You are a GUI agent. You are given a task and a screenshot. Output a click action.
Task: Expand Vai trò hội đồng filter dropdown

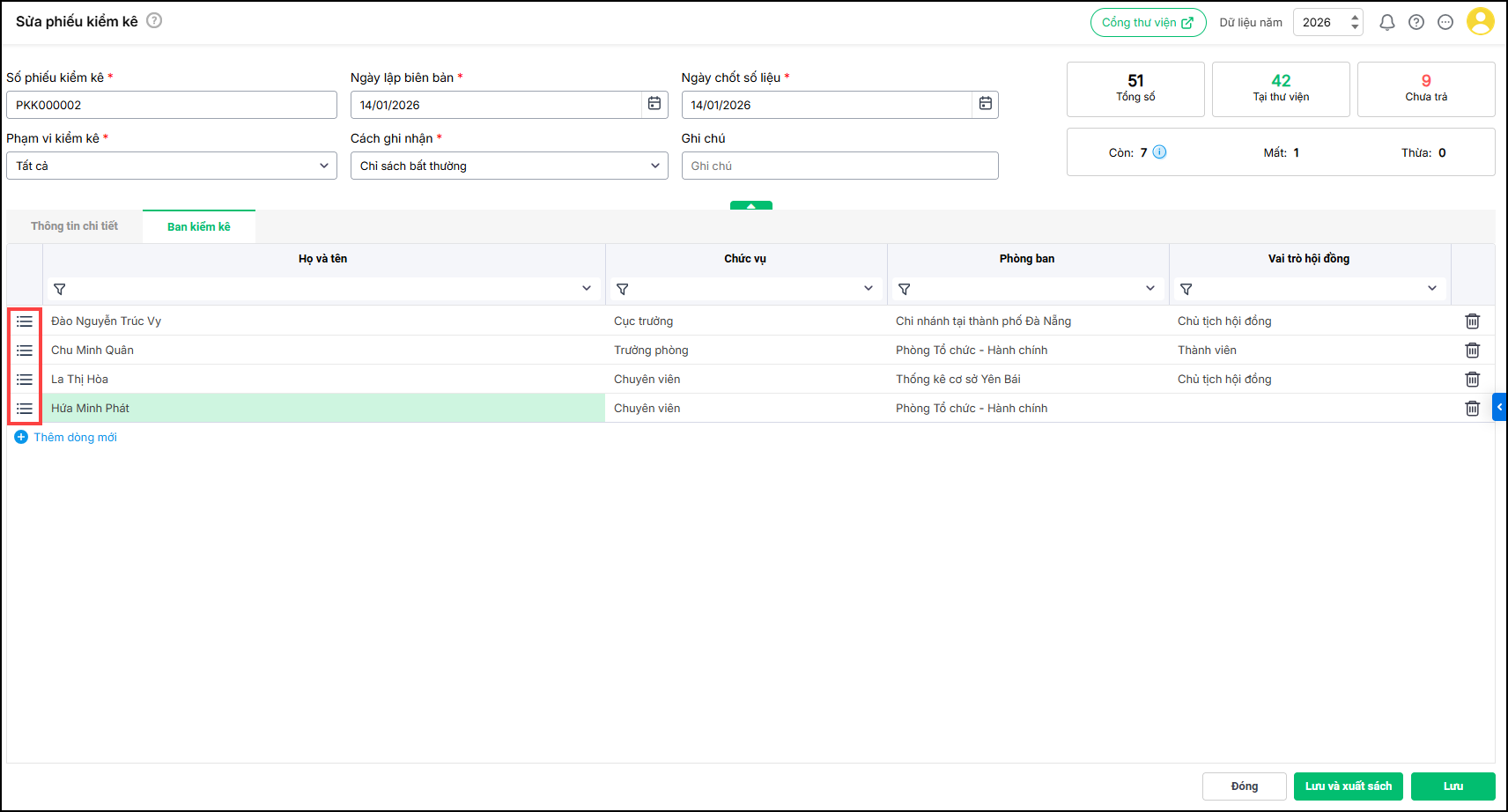1431,289
